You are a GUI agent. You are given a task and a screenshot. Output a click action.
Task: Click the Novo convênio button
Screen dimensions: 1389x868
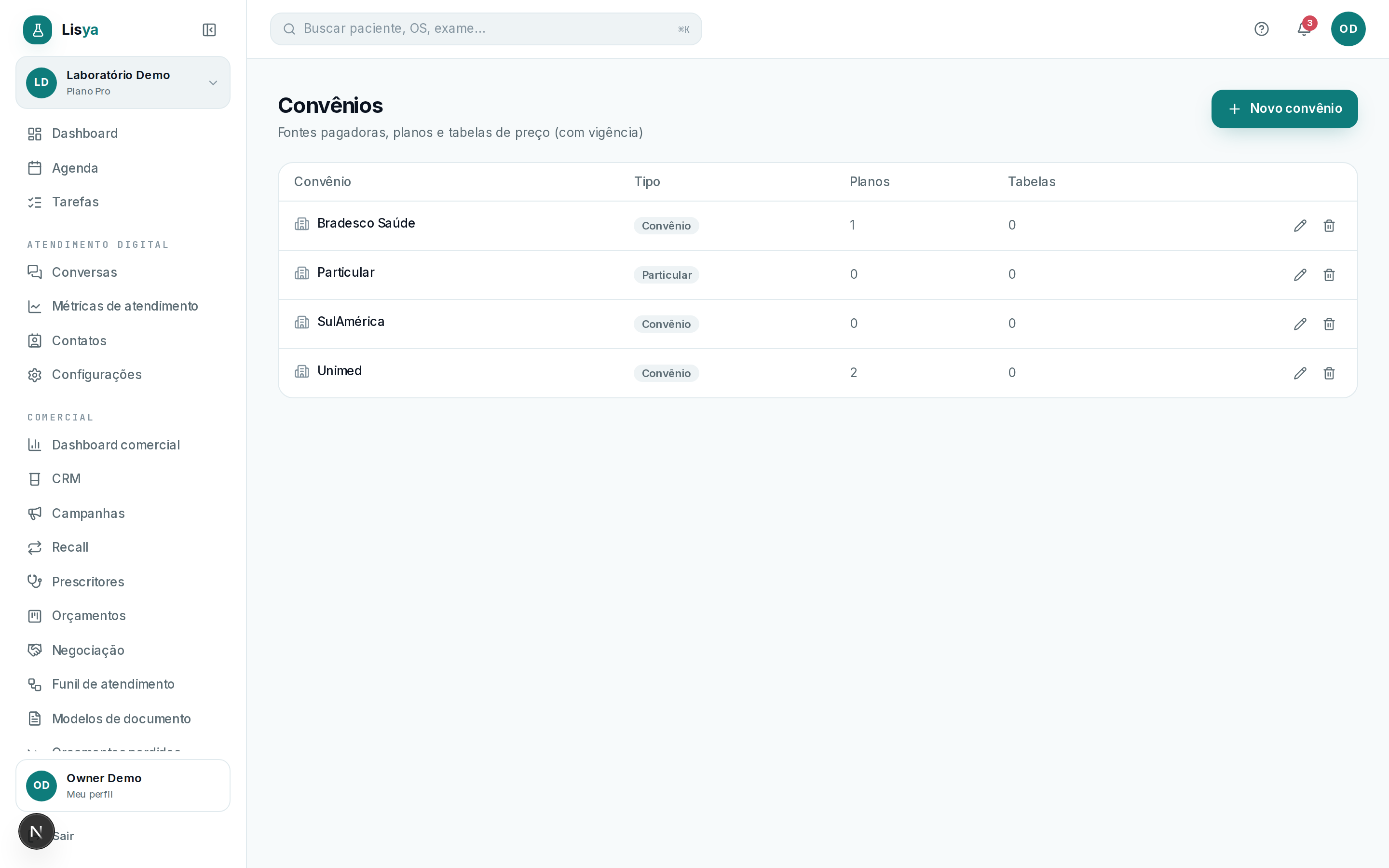point(1284,108)
